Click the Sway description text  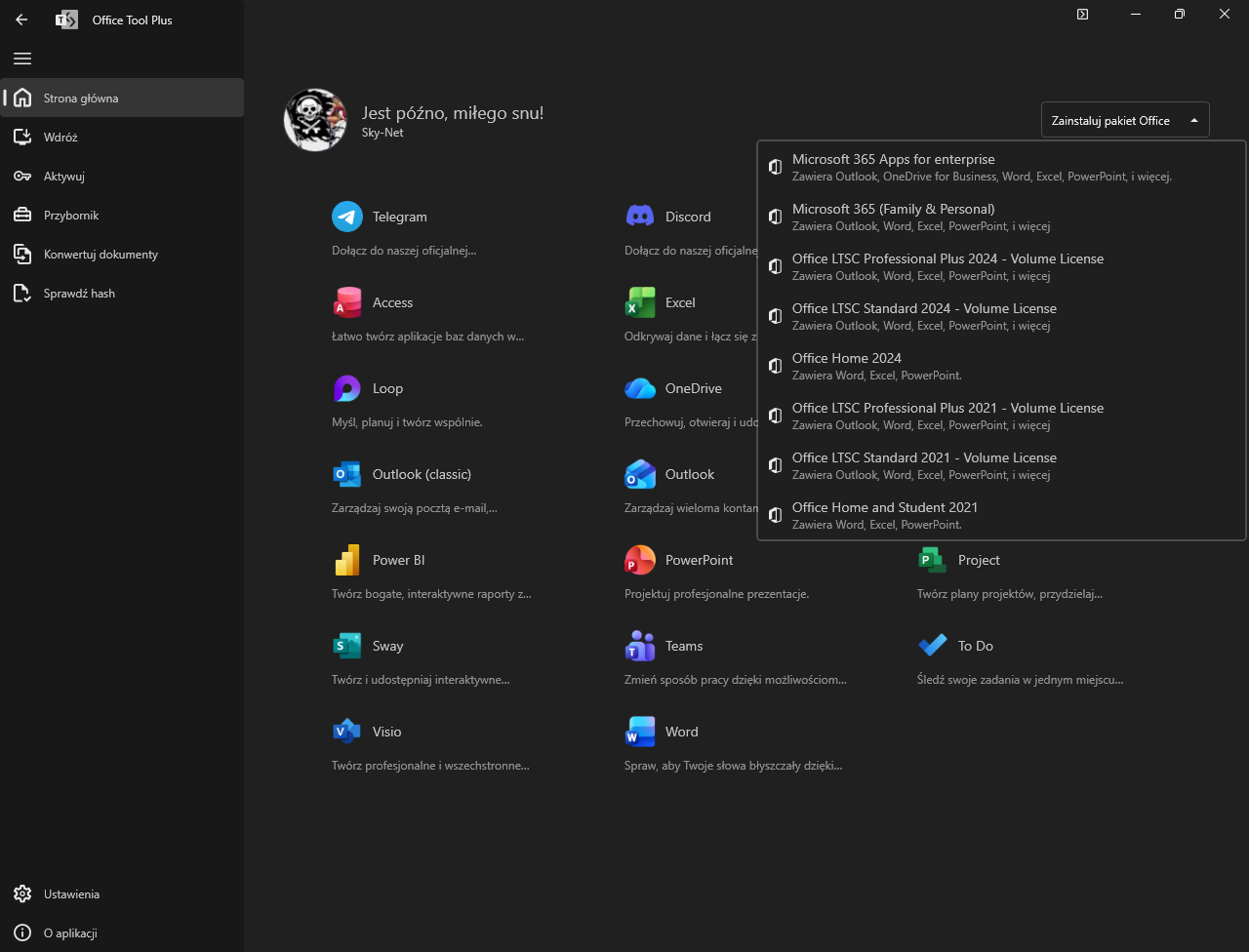pos(421,680)
